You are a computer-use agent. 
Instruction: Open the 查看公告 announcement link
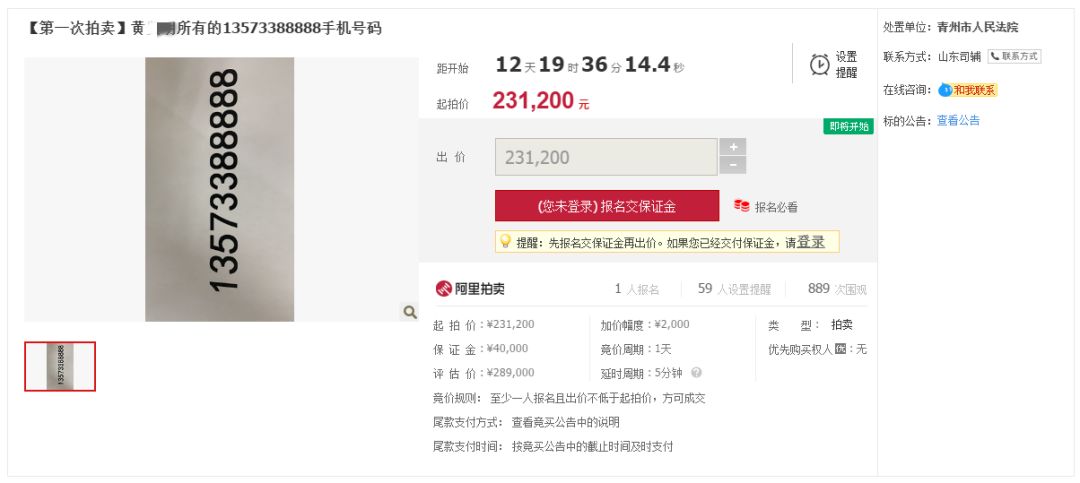[x=958, y=121]
